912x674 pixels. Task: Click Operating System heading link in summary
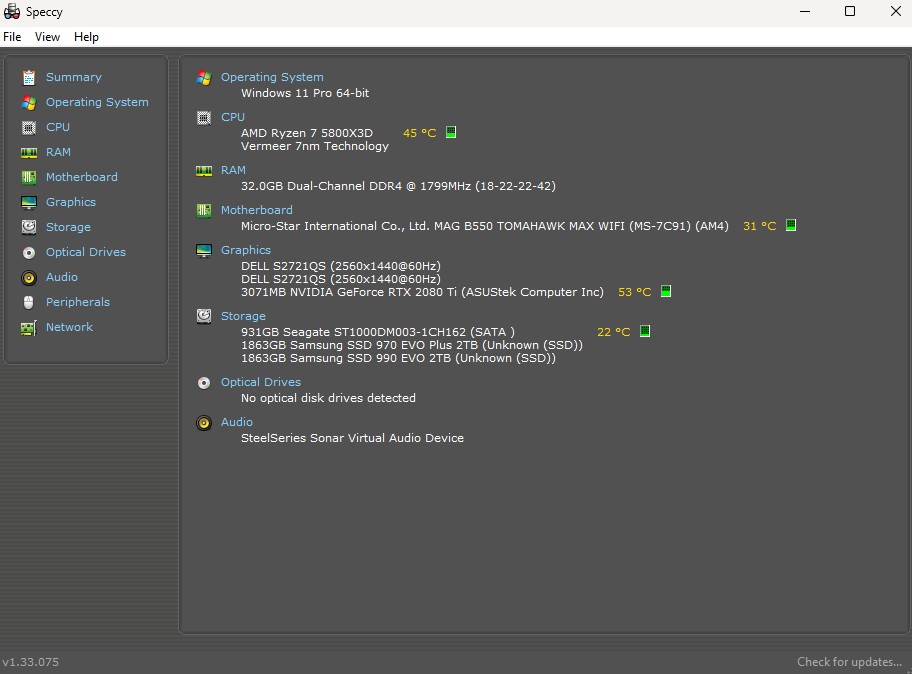pyautogui.click(x=272, y=77)
